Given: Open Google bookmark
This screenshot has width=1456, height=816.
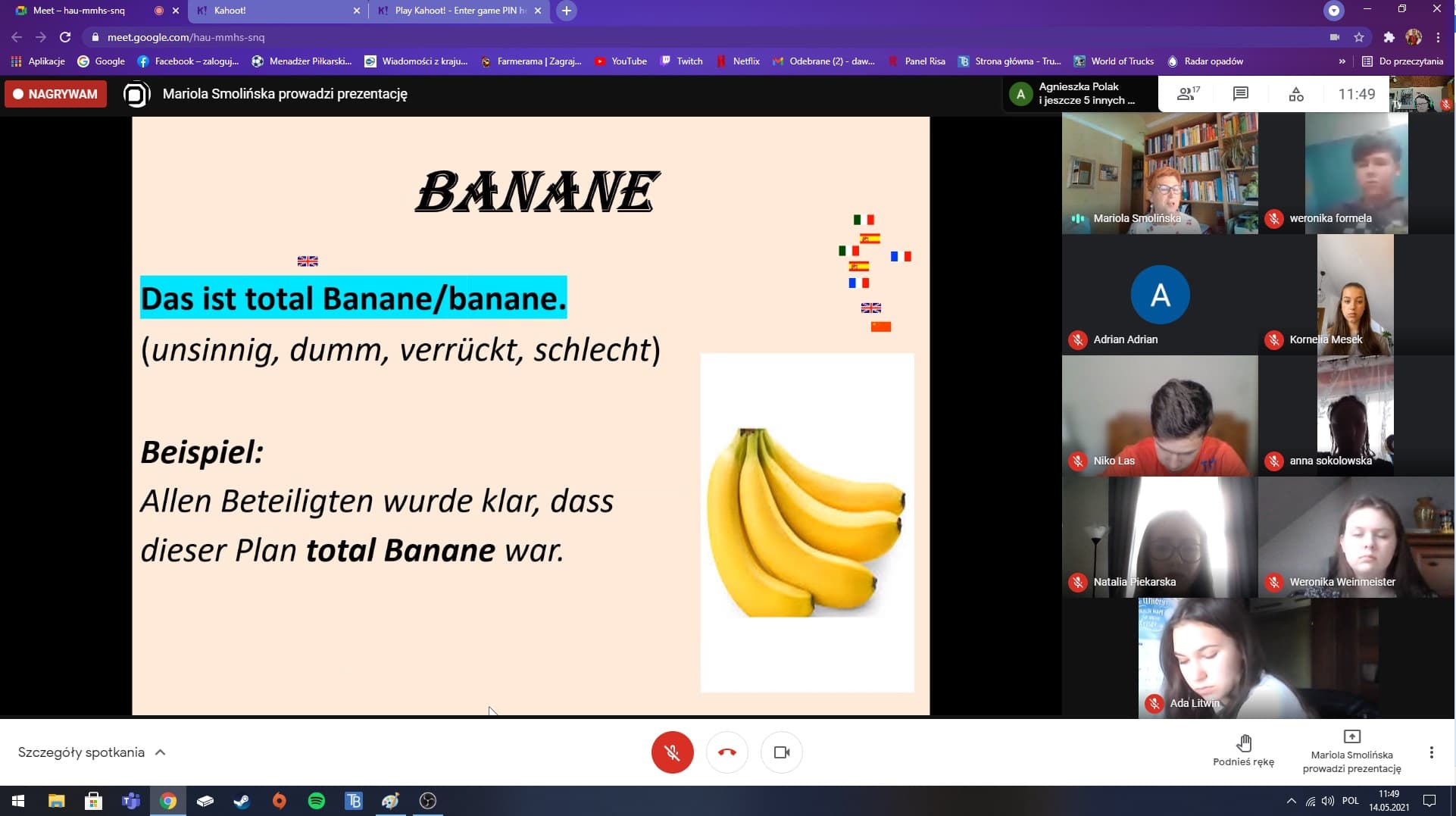Looking at the screenshot, I should [102, 61].
